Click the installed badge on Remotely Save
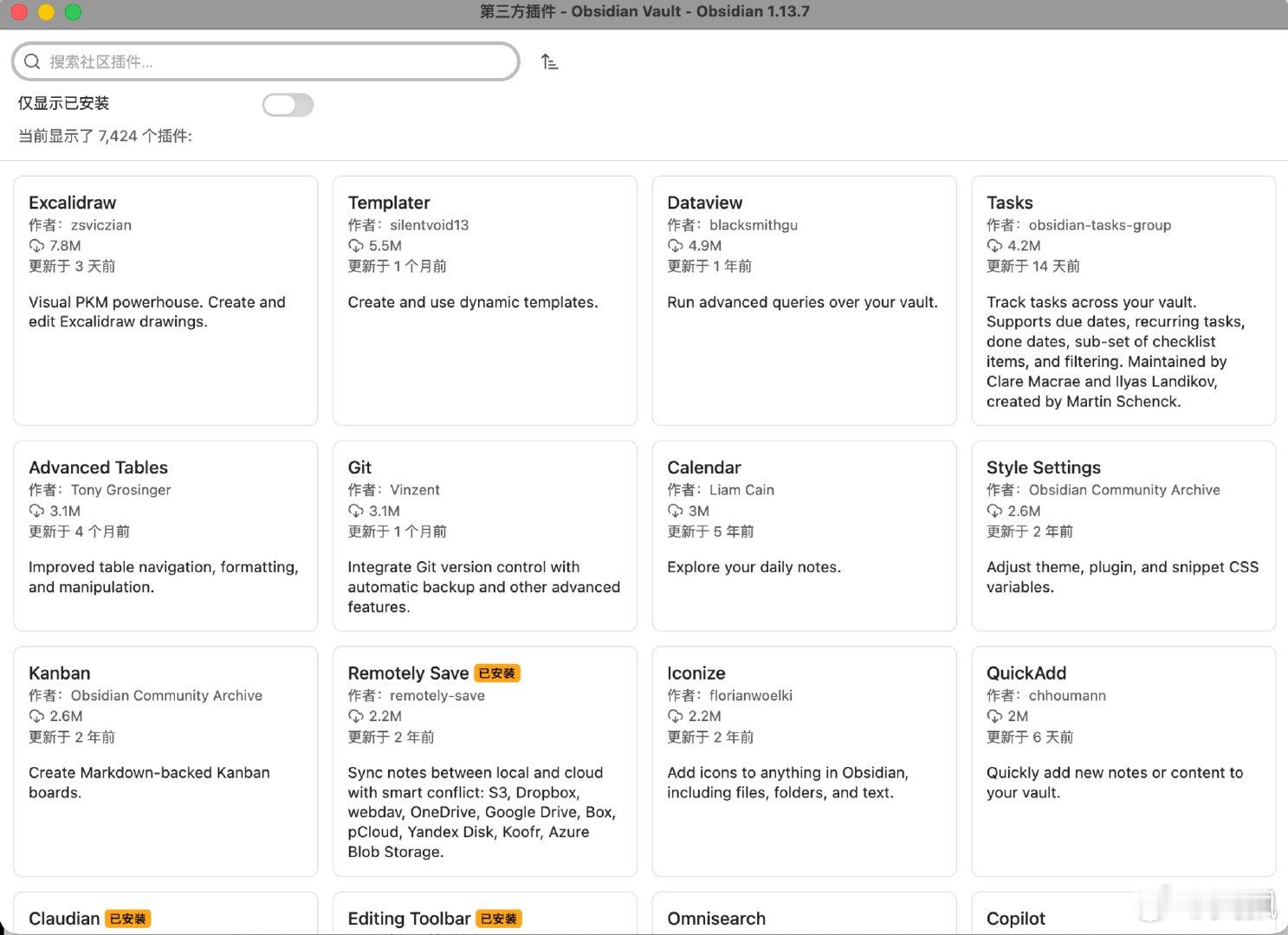Image resolution: width=1288 pixels, height=935 pixels. [497, 674]
